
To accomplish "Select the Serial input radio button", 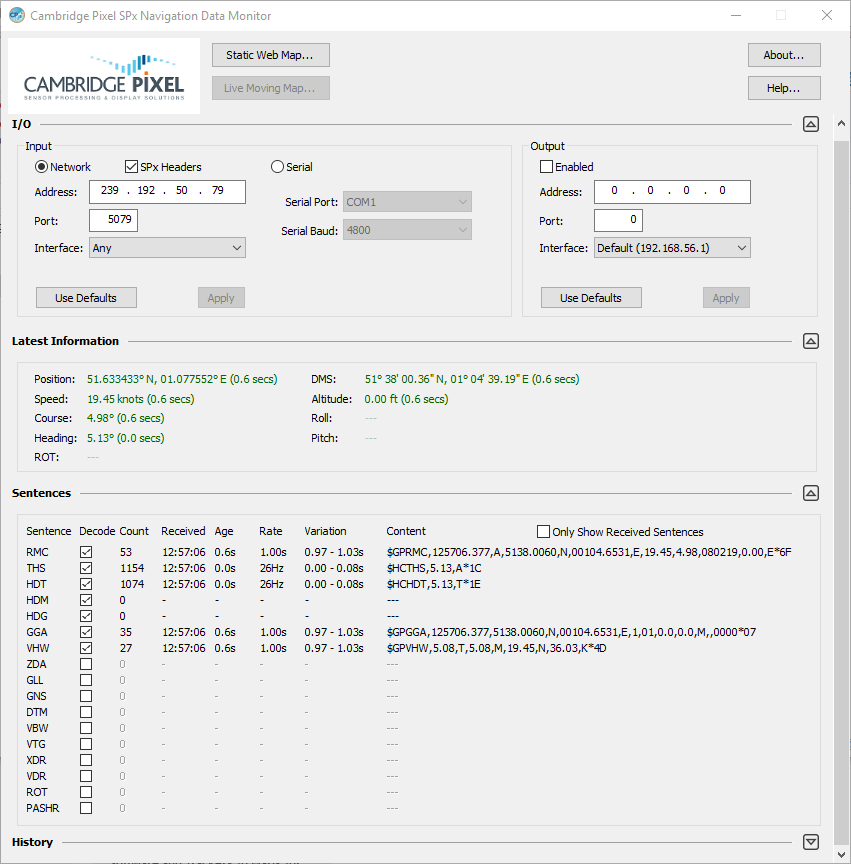I will [278, 167].
